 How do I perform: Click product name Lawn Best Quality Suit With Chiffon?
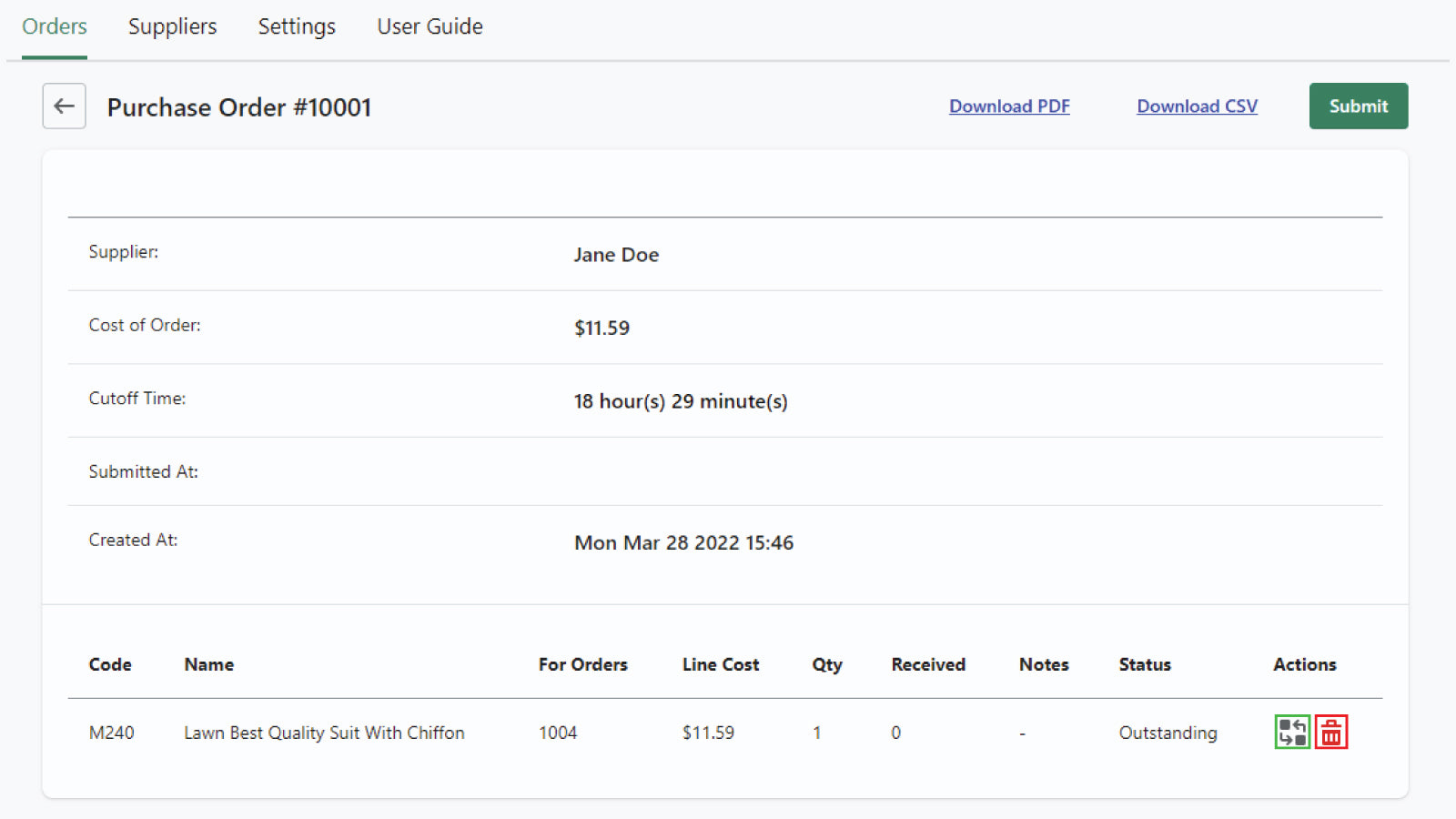pos(324,733)
